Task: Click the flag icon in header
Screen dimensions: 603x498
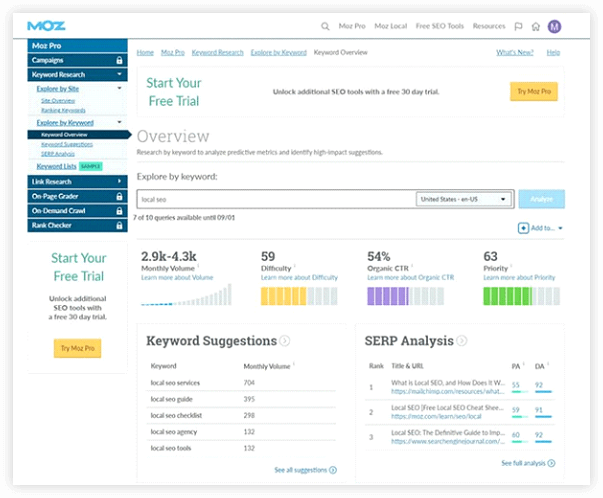Action: pyautogui.click(x=518, y=26)
